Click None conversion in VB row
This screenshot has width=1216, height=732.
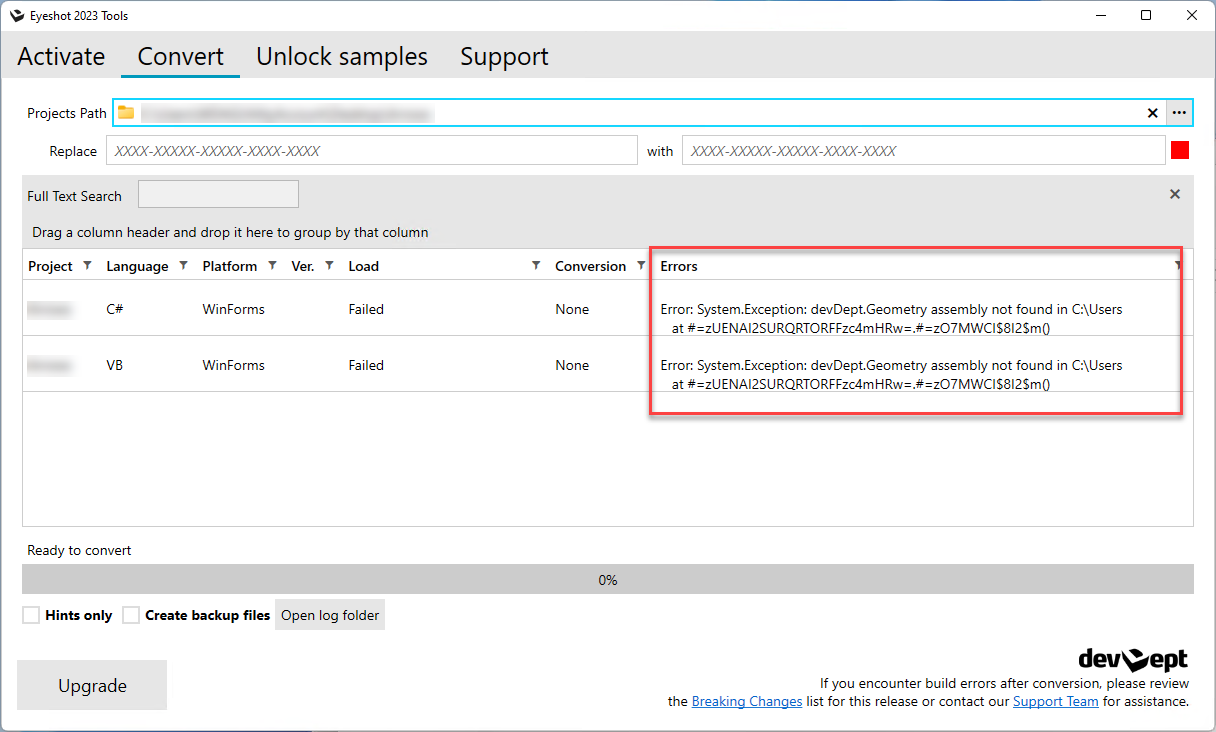click(x=572, y=365)
